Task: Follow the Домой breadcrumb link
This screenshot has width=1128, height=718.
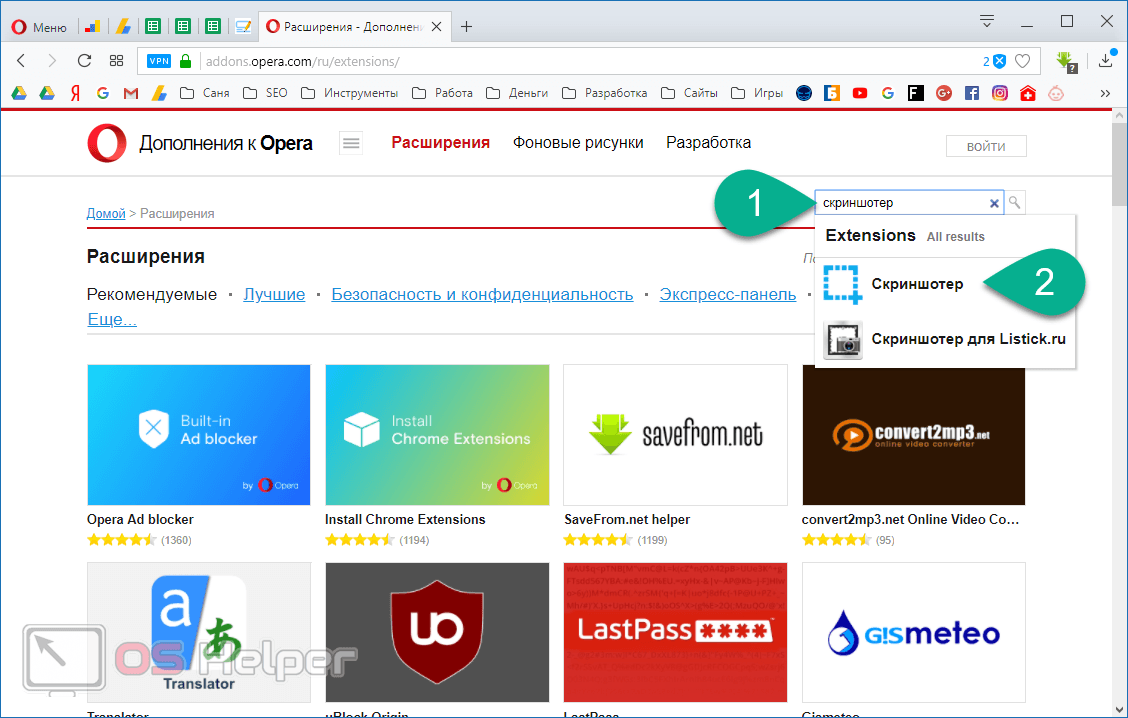Action: point(106,214)
